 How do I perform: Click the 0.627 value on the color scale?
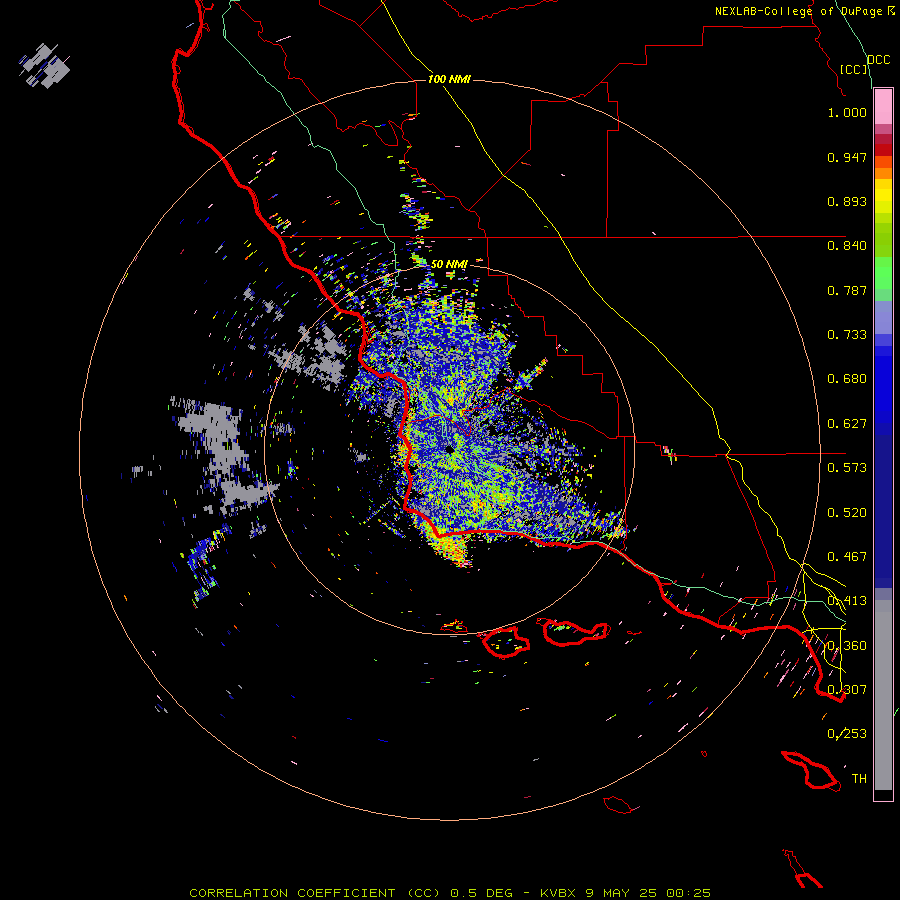click(x=847, y=424)
